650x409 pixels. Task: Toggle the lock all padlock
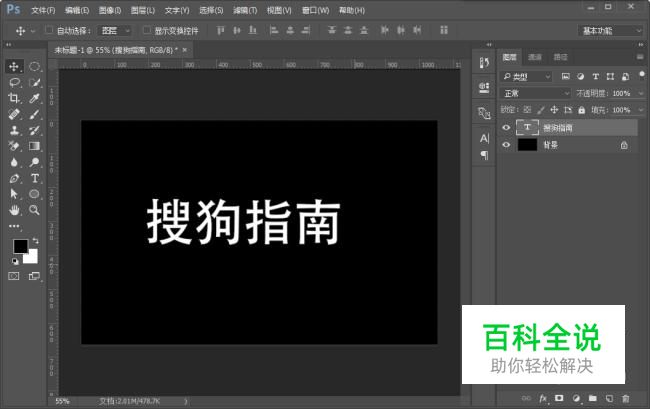click(582, 110)
